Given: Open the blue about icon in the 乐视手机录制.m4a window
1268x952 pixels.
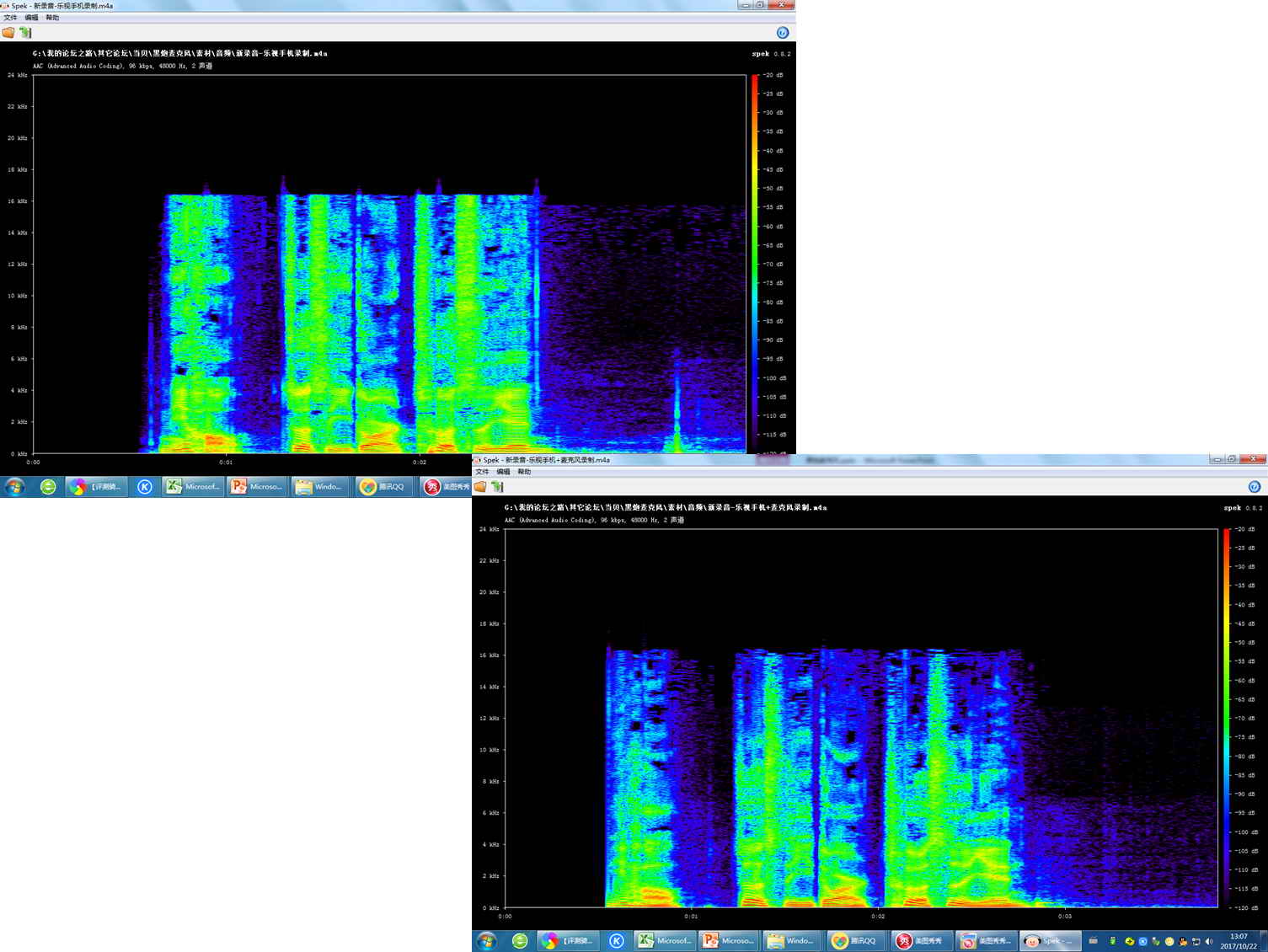Looking at the screenshot, I should click(782, 33).
